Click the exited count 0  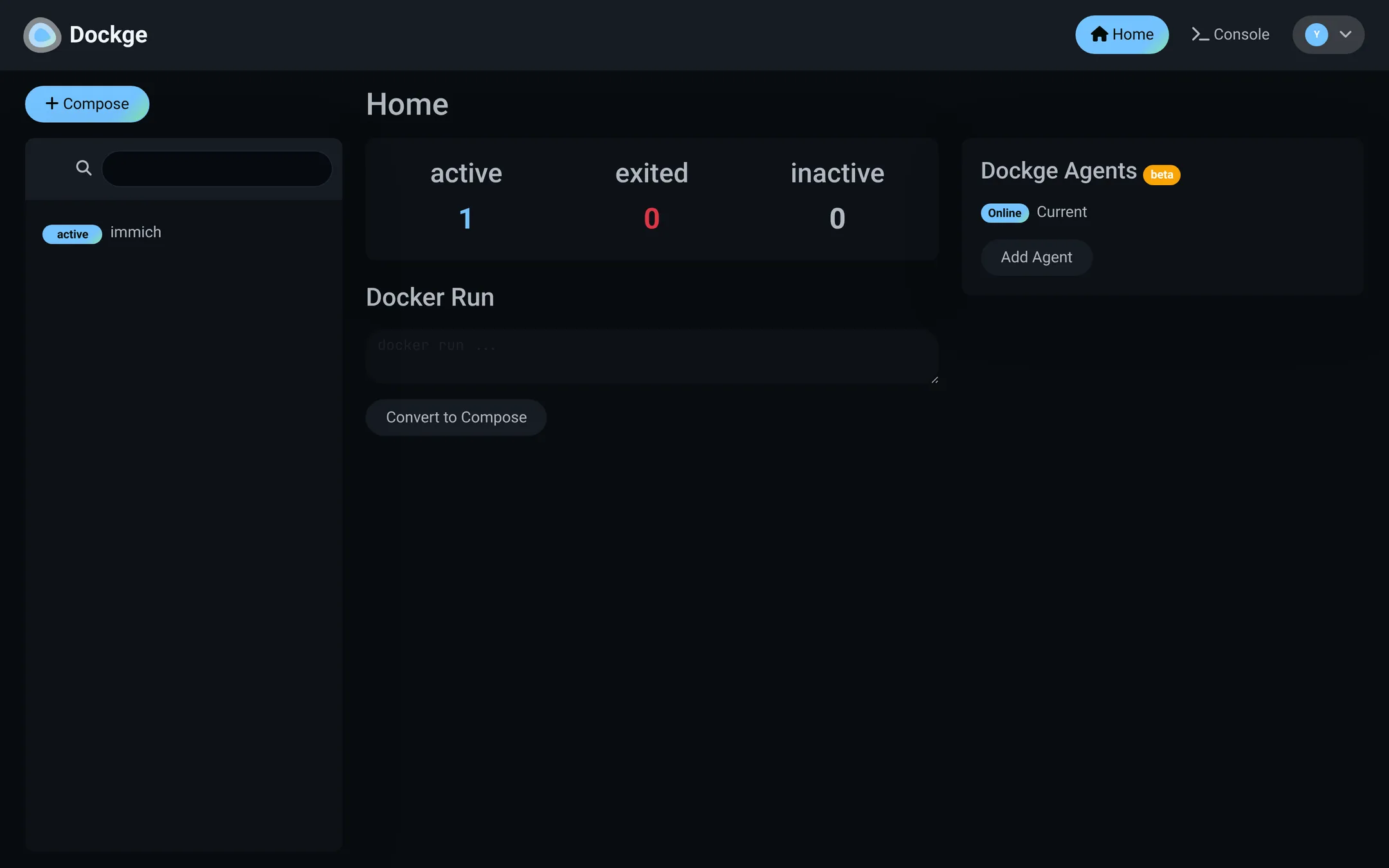(651, 219)
